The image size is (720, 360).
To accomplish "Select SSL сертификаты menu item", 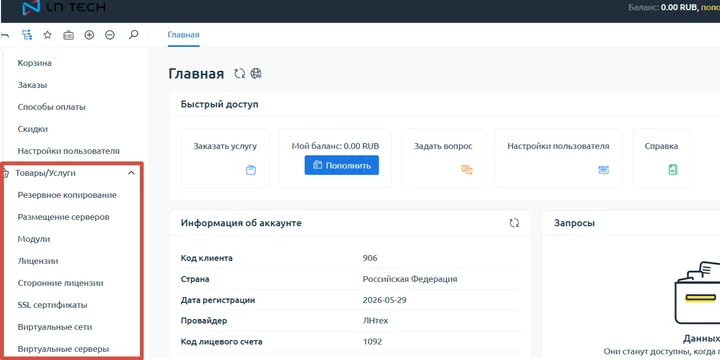I will [52, 305].
